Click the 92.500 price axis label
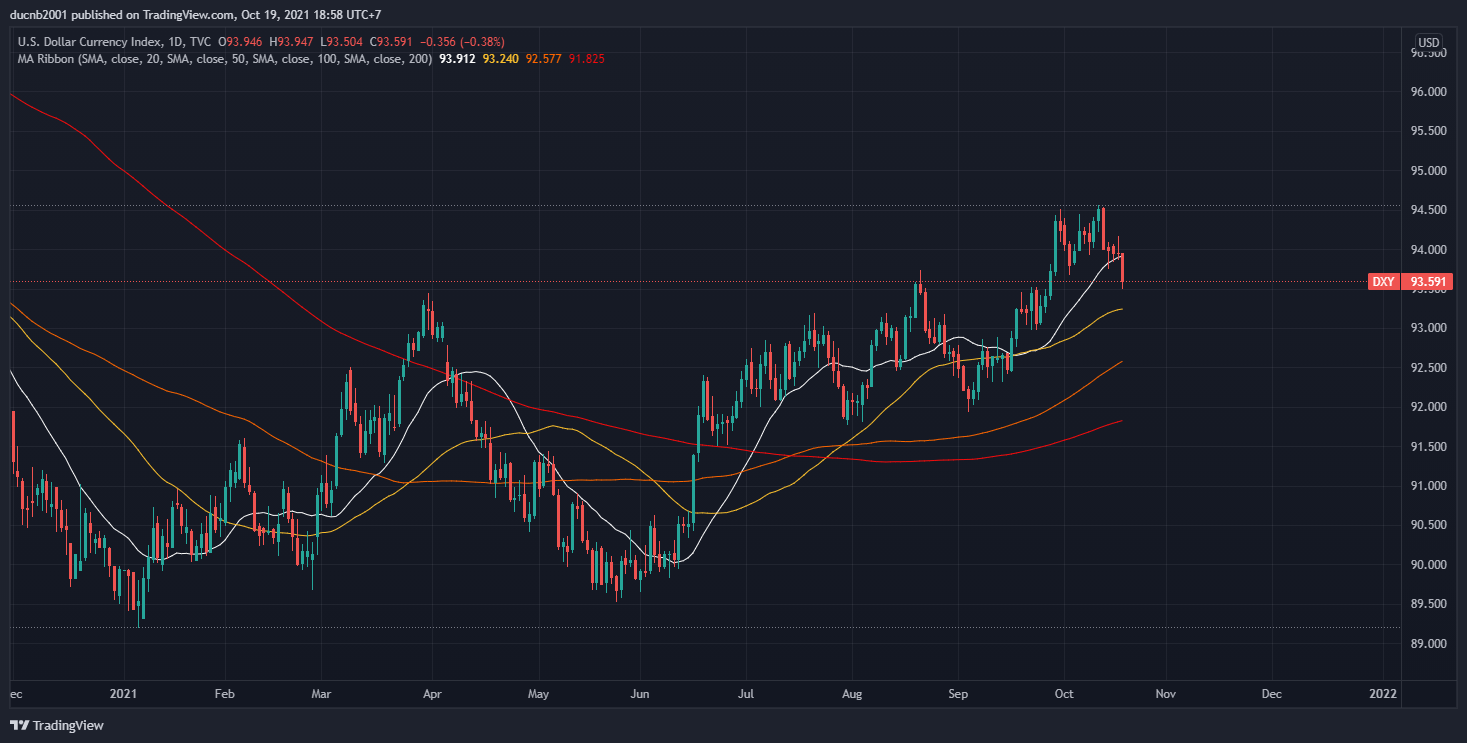The height and width of the screenshot is (743, 1467). (x=1429, y=368)
